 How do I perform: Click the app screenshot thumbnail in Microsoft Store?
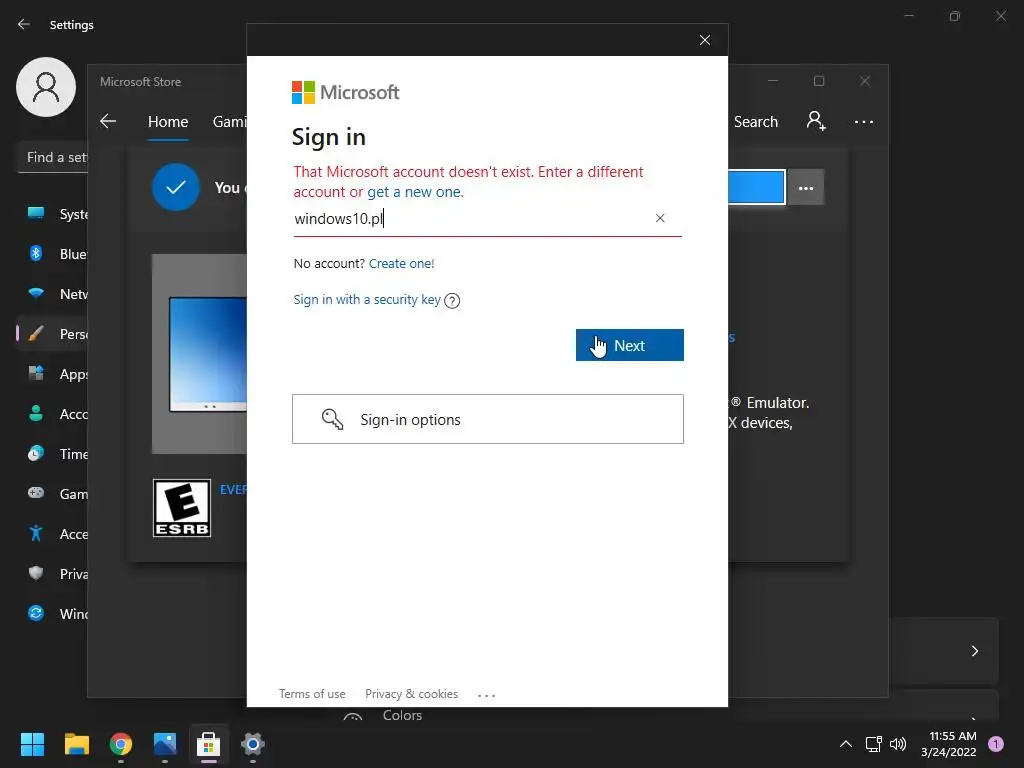pyautogui.click(x=200, y=354)
